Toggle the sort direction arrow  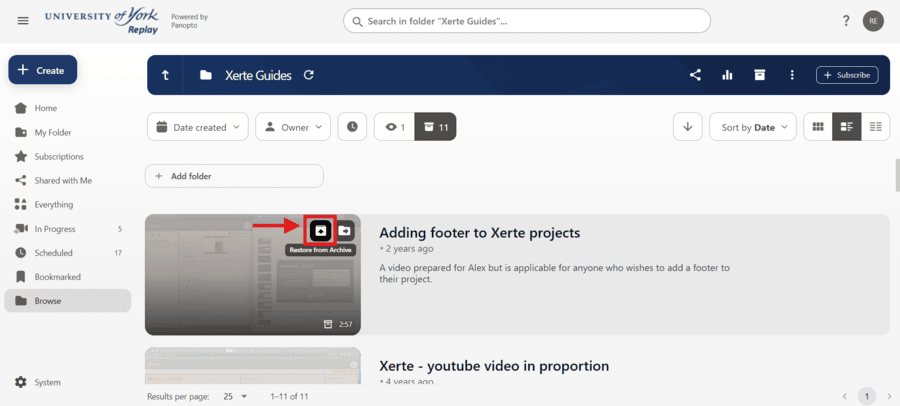688,127
